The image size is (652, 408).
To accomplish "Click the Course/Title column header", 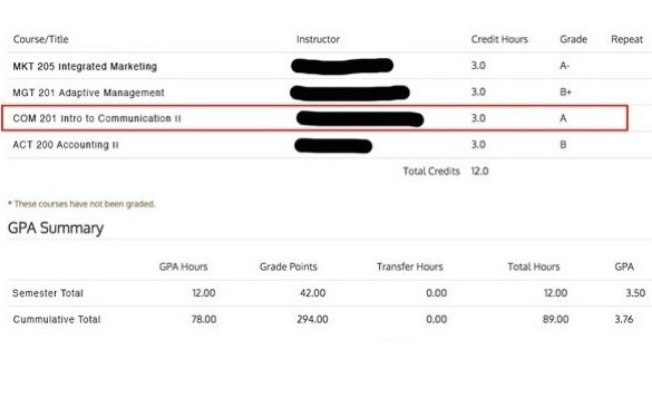I will pyautogui.click(x=41, y=39).
